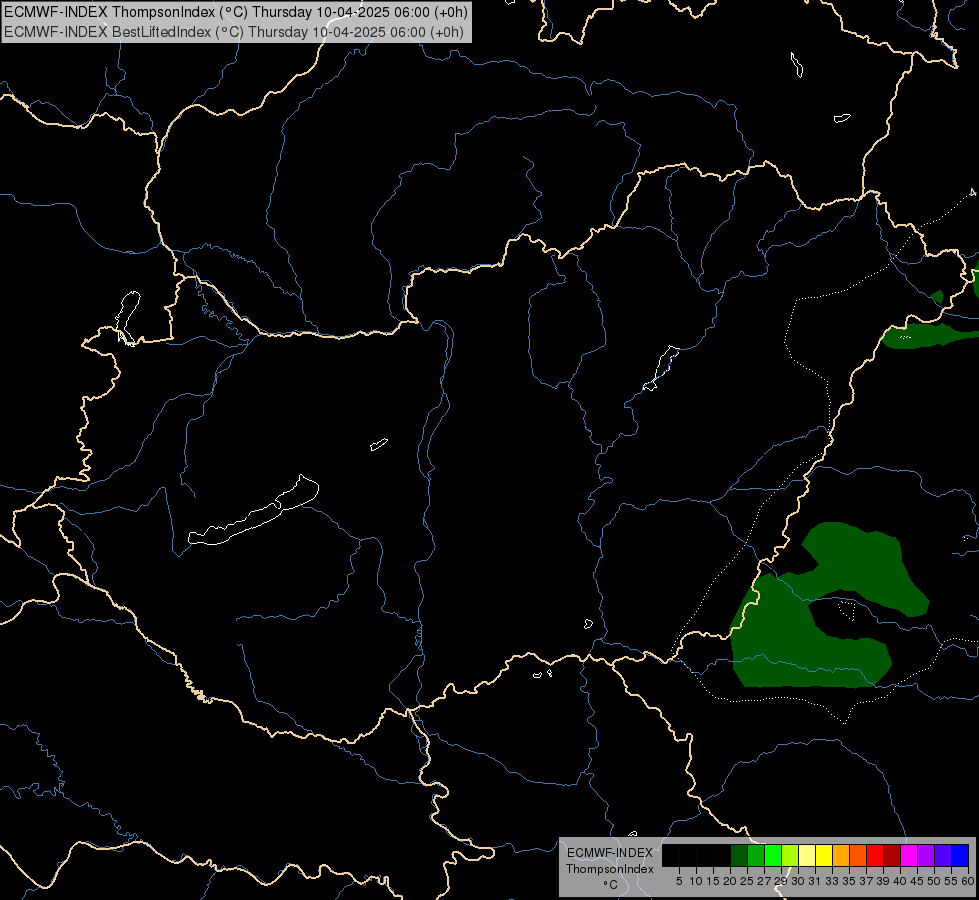Click the legend value label '40'
Viewport: 979px width, 900px height.
[900, 881]
